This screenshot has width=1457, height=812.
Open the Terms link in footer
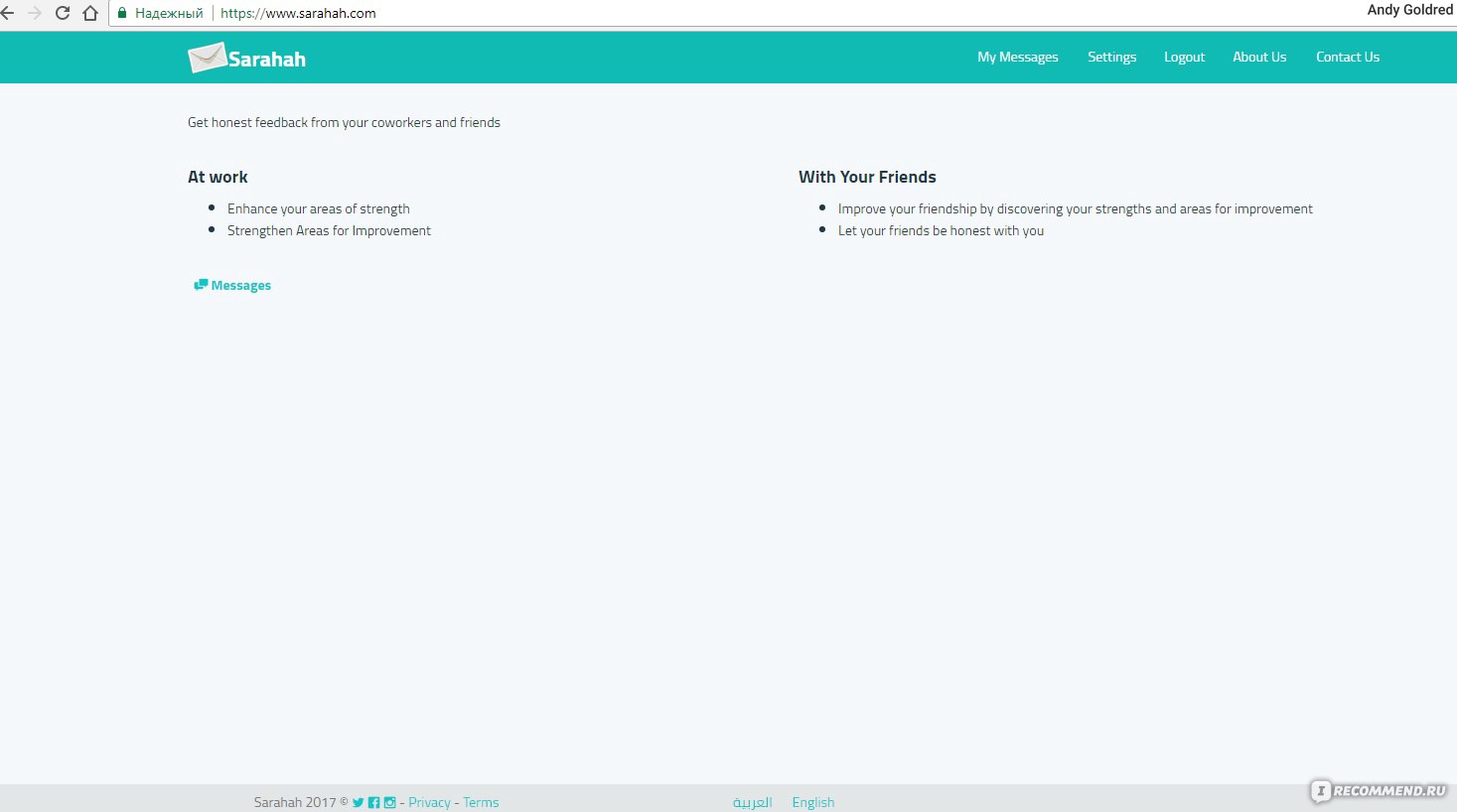point(481,802)
